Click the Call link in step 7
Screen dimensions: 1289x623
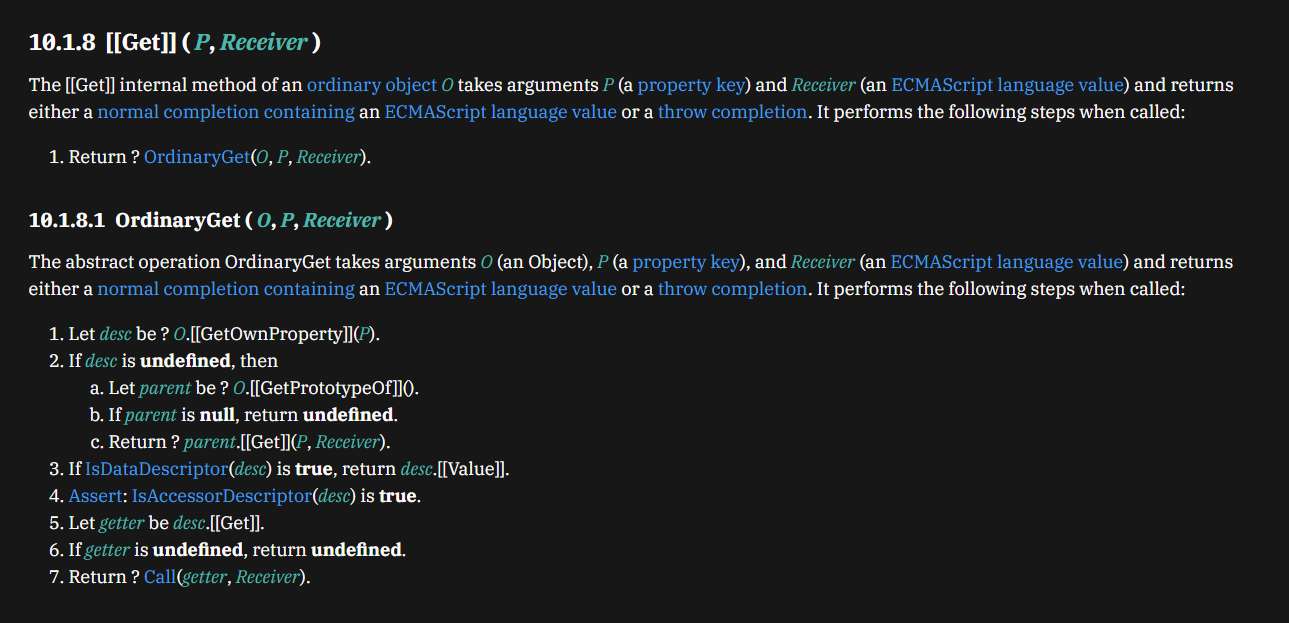pyautogui.click(x=159, y=577)
